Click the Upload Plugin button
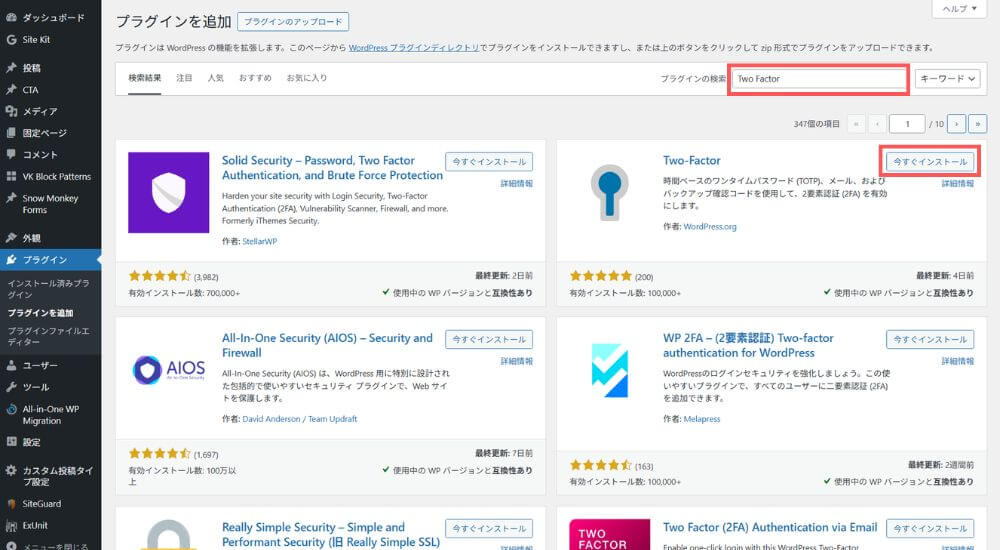This screenshot has width=1000, height=550. click(x=293, y=21)
